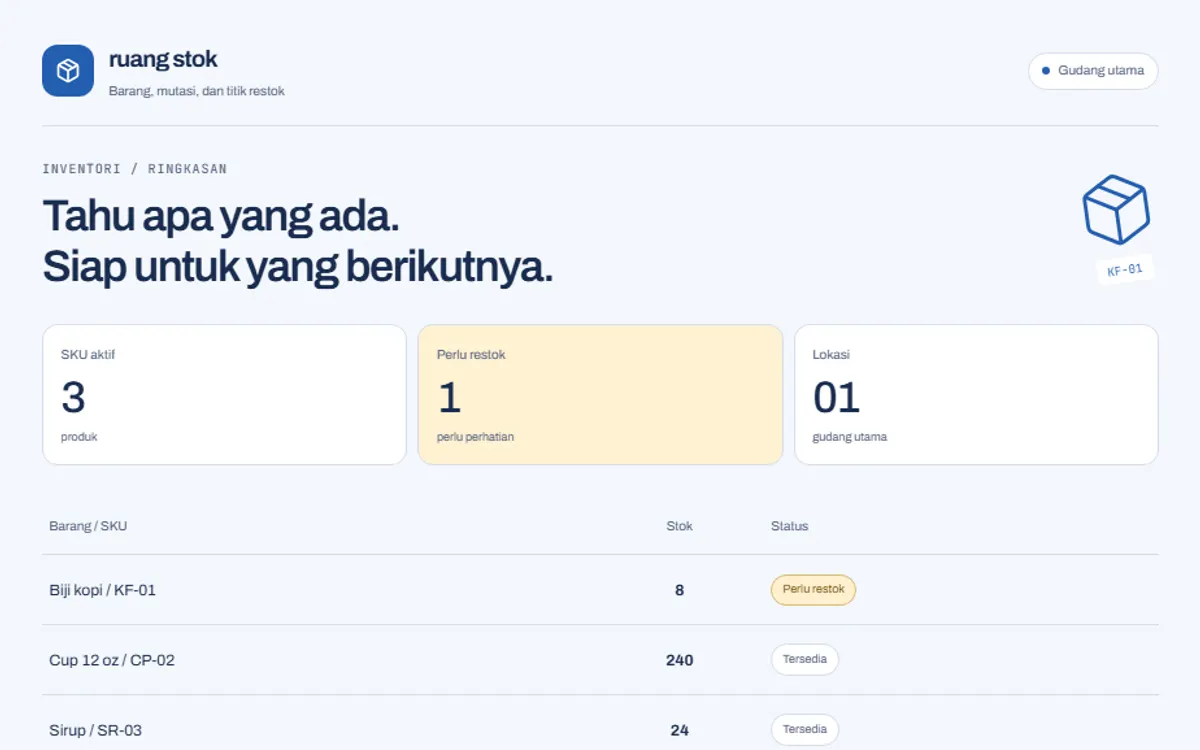
Task: Click the Tersedia badge for Sirup
Action: click(804, 730)
